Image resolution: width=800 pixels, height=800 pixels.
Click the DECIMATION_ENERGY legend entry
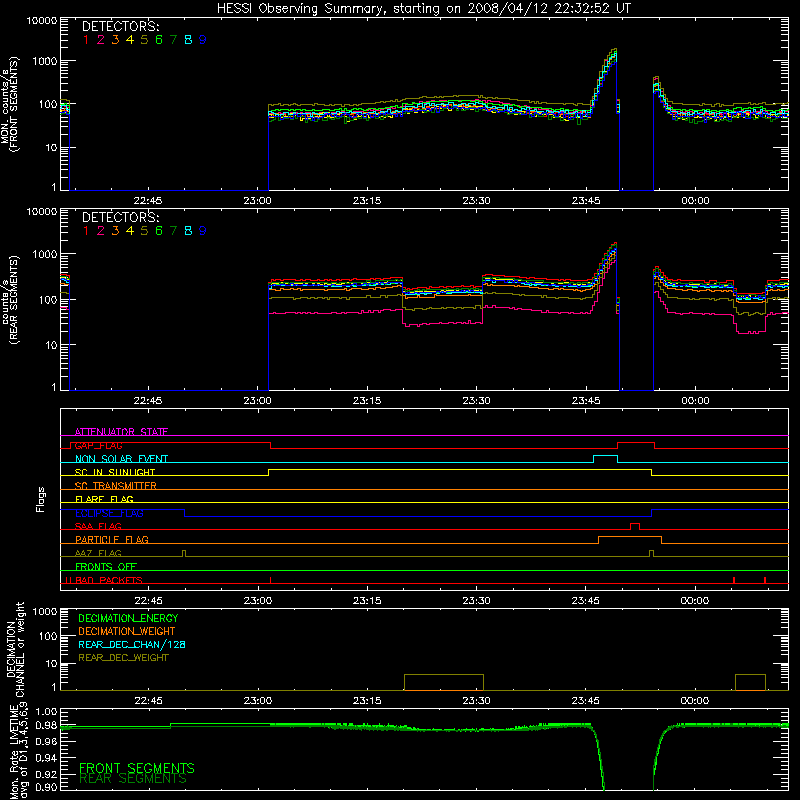(128, 618)
